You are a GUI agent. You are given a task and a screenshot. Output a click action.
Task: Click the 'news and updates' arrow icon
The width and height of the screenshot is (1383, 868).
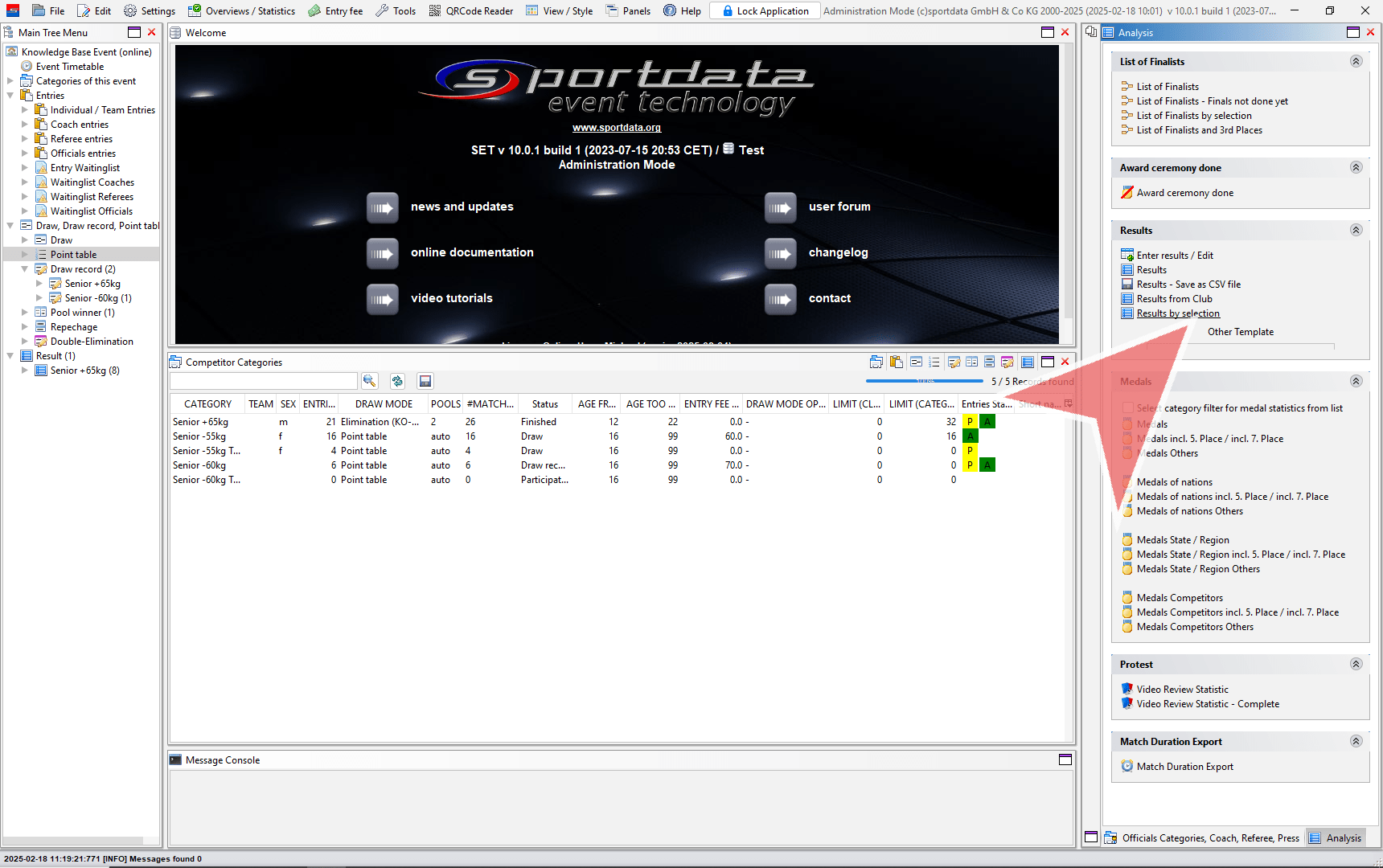point(383,207)
